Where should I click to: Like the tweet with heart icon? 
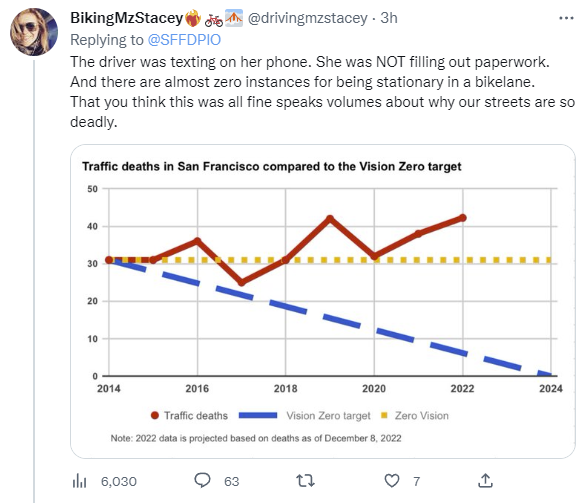tap(392, 481)
